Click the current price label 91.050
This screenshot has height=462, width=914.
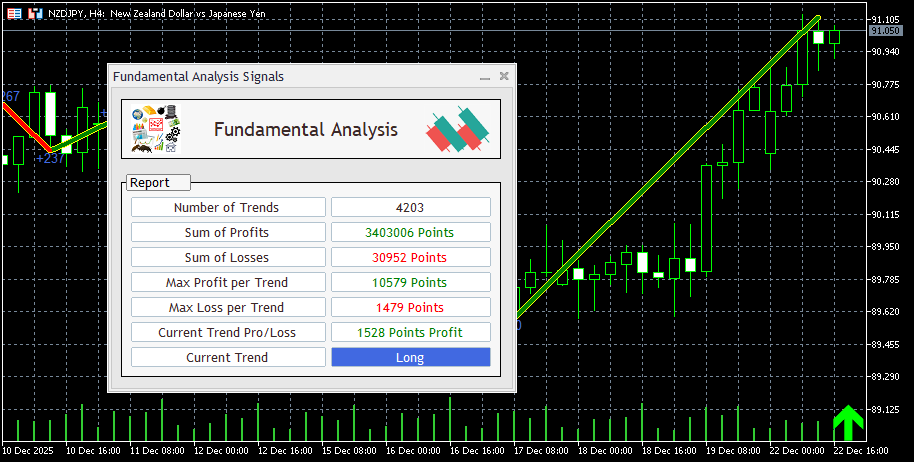(x=885, y=31)
